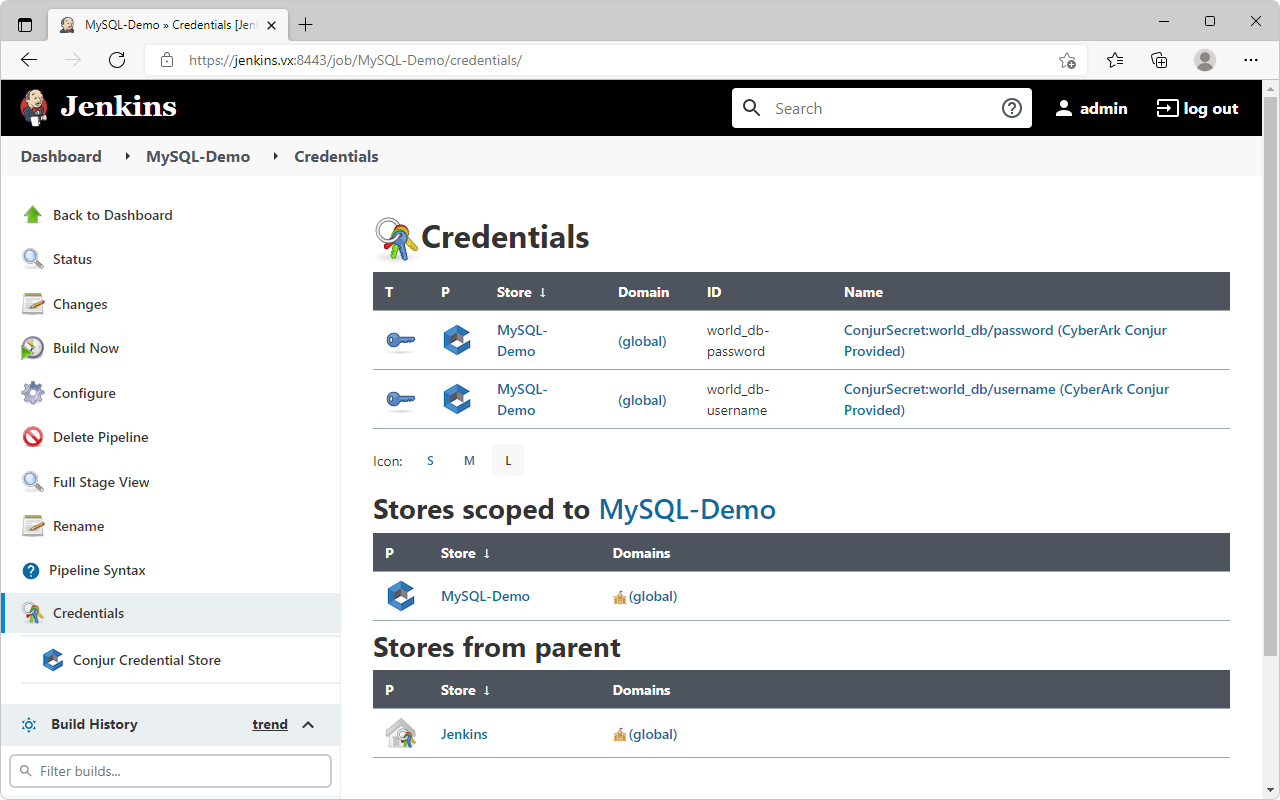This screenshot has width=1280, height=800.
Task: Click the search help question mark icon
Action: [1012, 108]
